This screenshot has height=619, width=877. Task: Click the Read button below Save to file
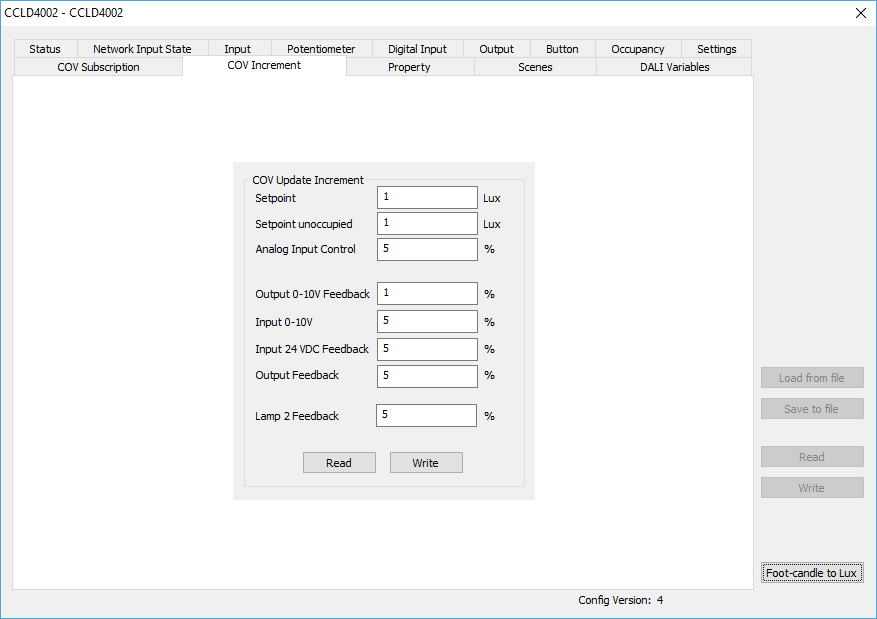(812, 456)
